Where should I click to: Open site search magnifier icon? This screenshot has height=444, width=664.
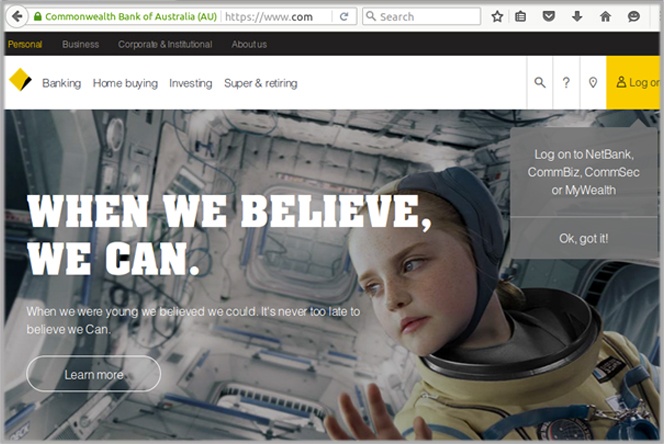pyautogui.click(x=540, y=82)
